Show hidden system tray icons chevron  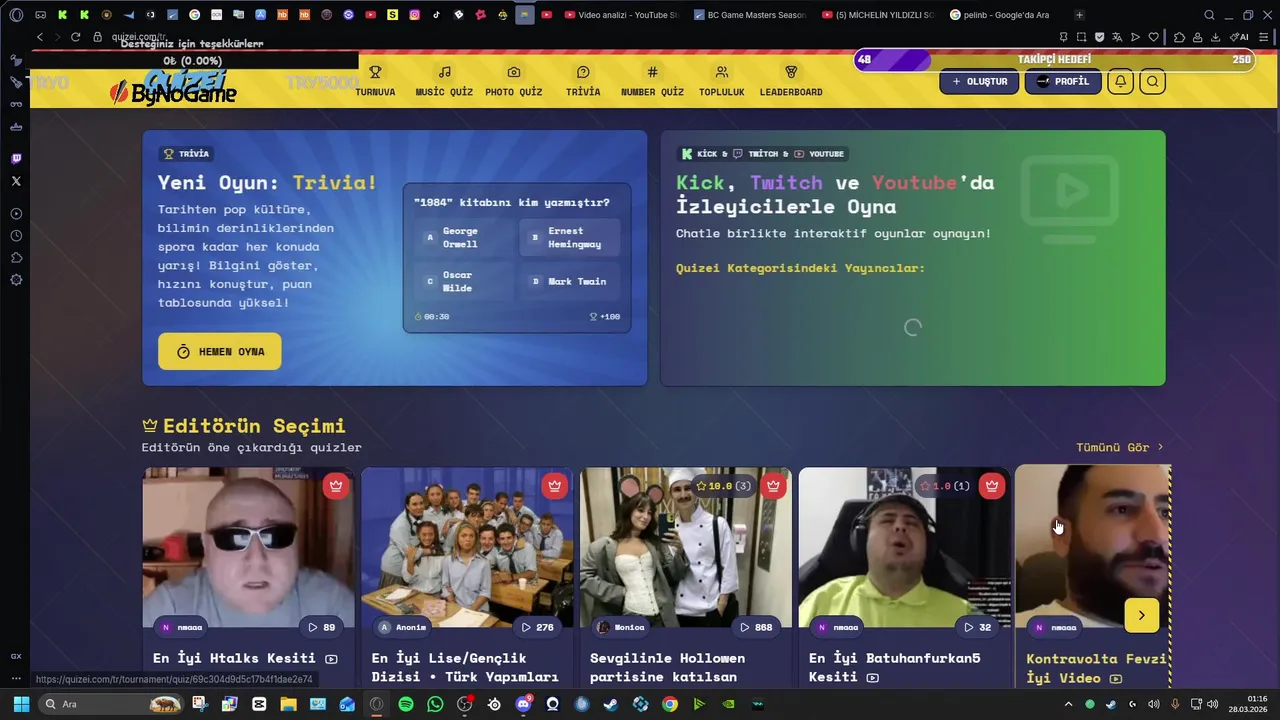click(1068, 704)
